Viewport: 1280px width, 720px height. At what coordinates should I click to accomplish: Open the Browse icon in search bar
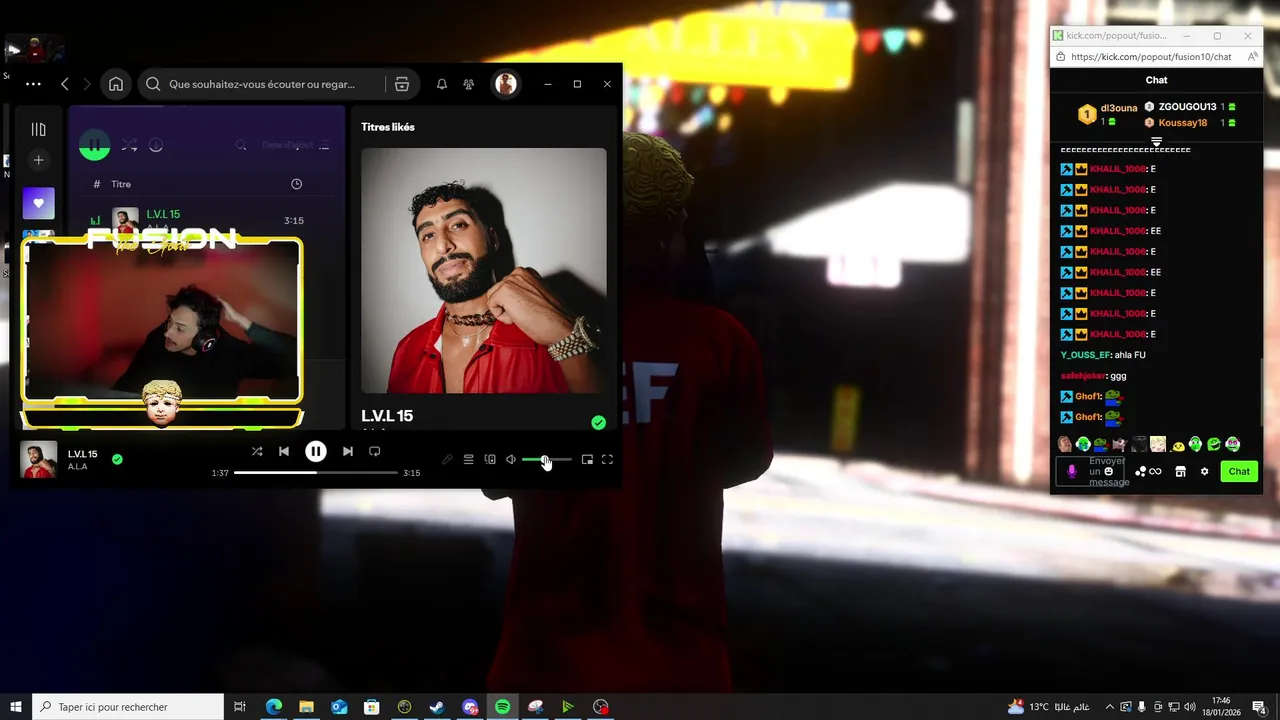click(402, 84)
